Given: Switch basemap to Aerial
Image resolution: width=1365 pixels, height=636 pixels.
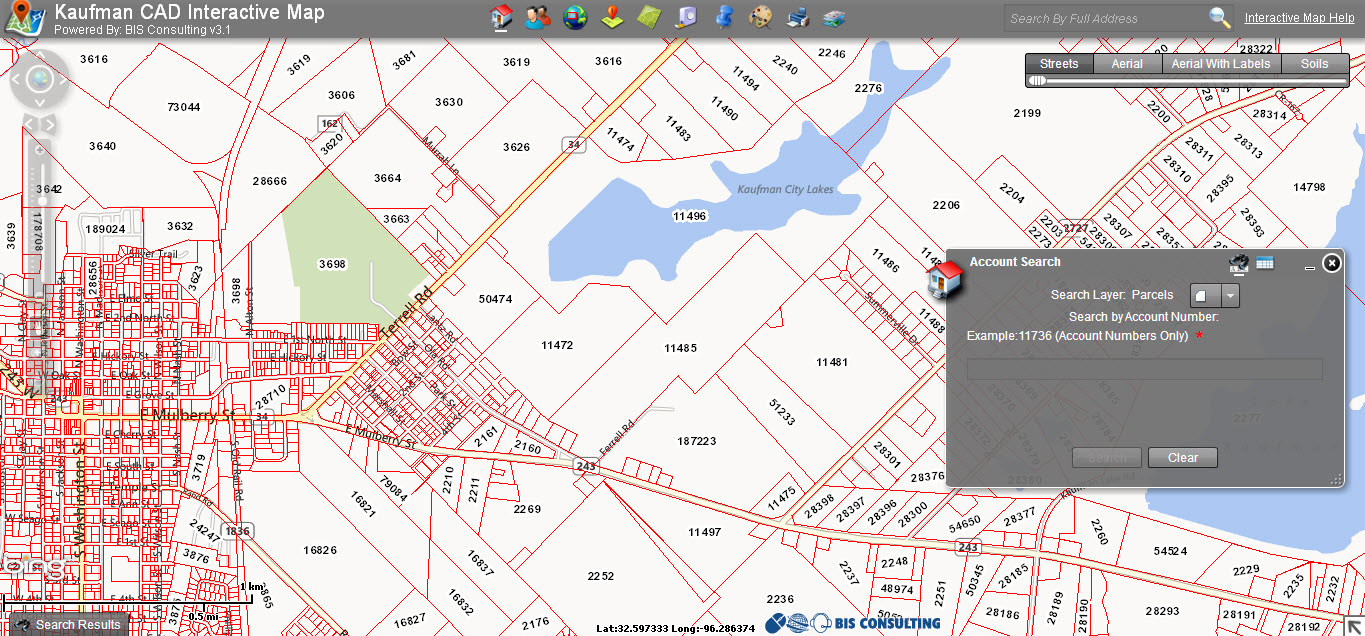Looking at the screenshot, I should coord(1127,64).
